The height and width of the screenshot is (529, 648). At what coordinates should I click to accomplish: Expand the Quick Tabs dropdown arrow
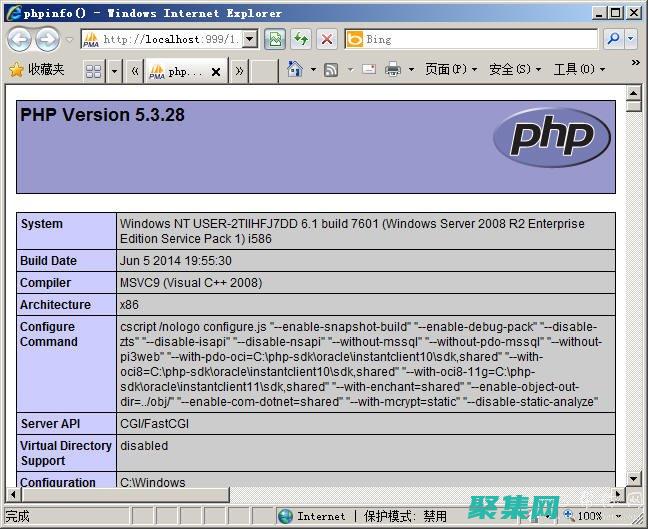[113, 70]
